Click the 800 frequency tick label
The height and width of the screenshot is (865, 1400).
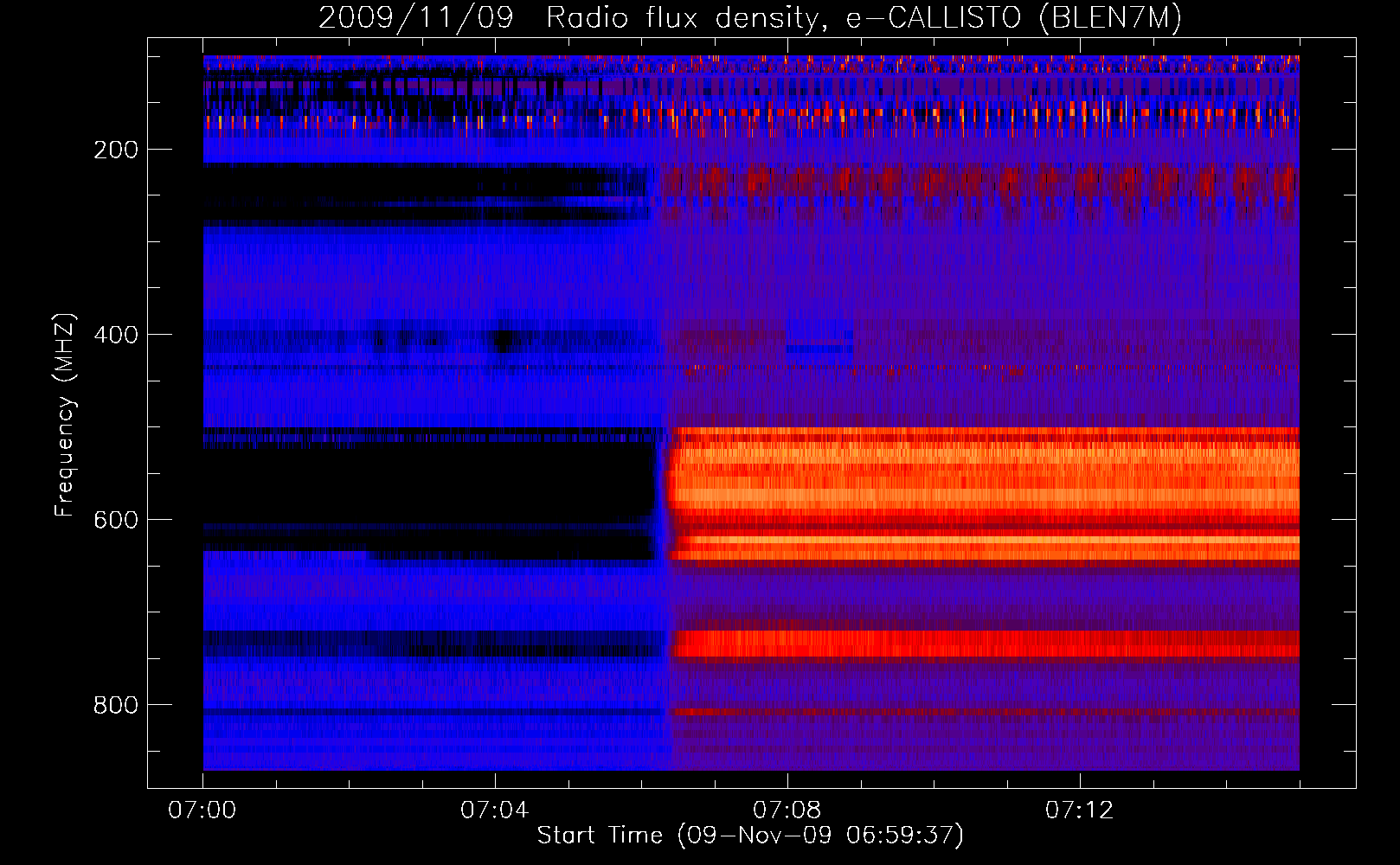click(116, 705)
